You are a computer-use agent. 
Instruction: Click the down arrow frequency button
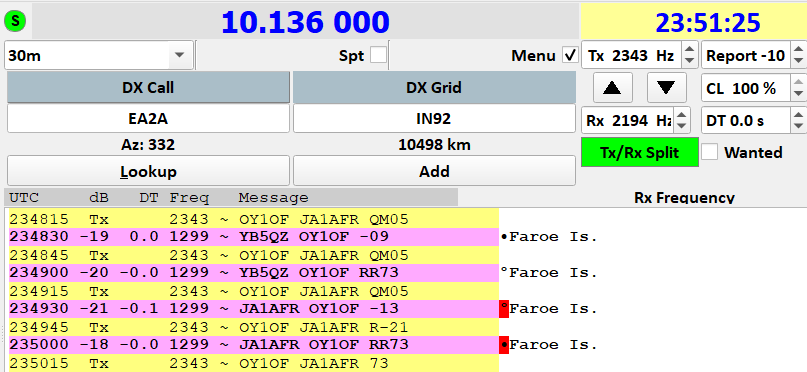[666, 88]
